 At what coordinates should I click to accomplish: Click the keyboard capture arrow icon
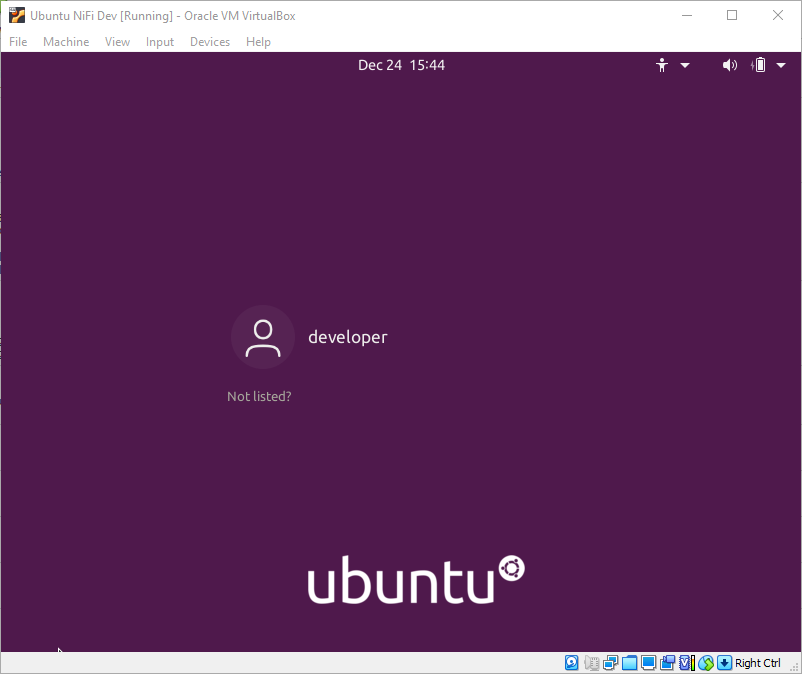coord(724,663)
